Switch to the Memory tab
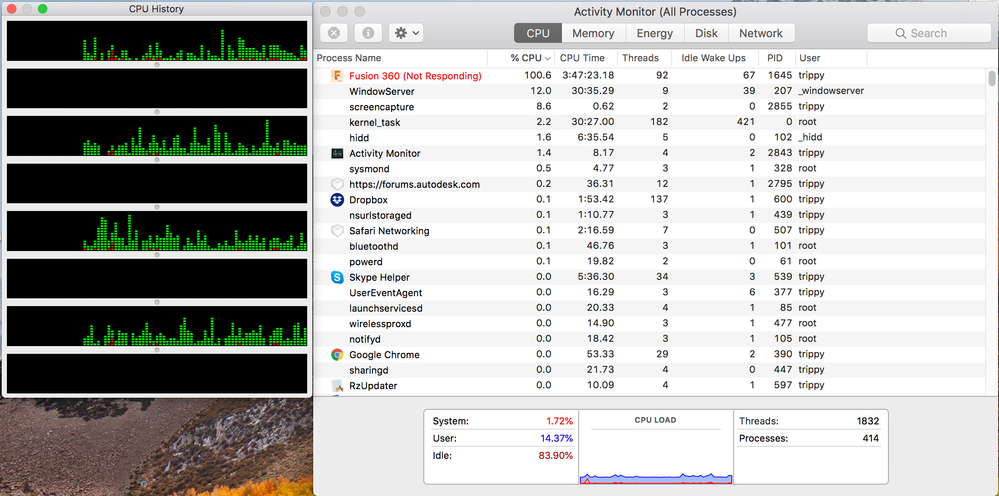Image resolution: width=999 pixels, height=496 pixels. click(593, 33)
